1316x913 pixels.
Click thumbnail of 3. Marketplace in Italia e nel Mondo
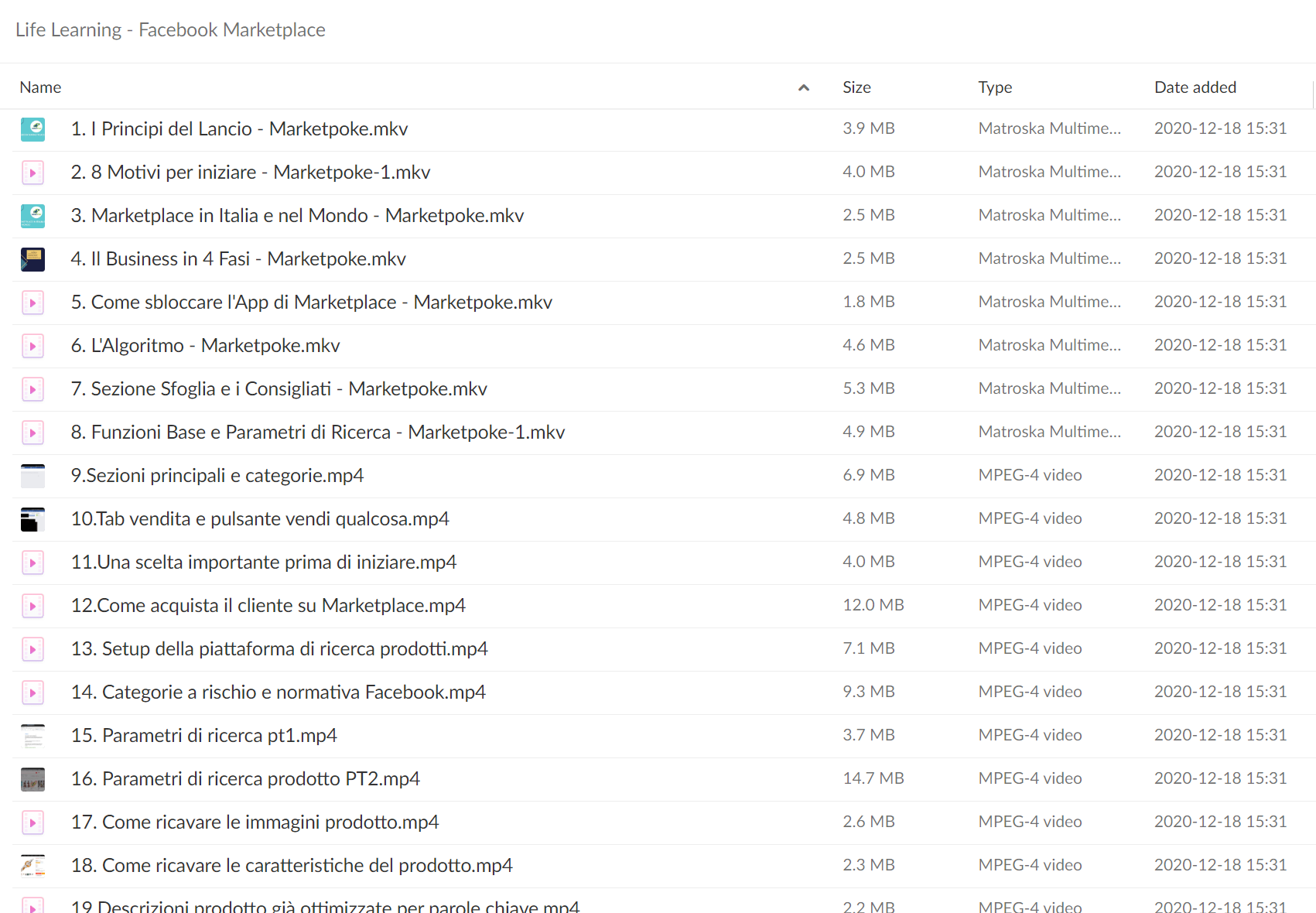click(32, 216)
